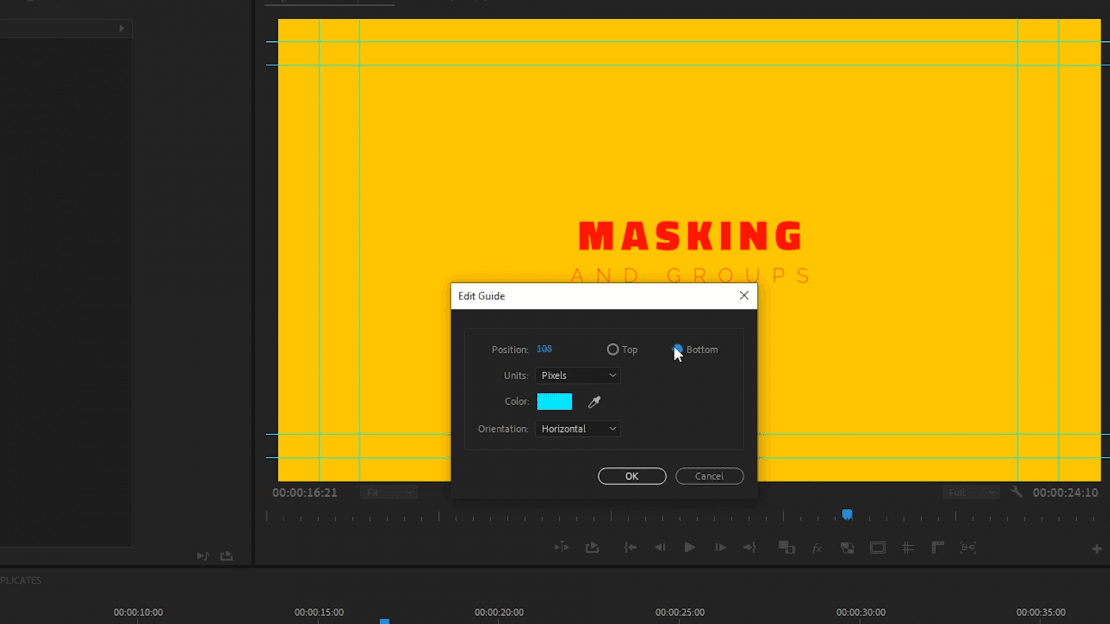Open the Fit zoom level dropdown
The width and height of the screenshot is (1110, 624).
(389, 492)
